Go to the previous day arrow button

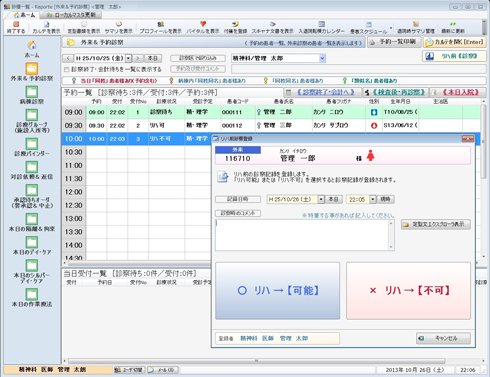click(68, 58)
